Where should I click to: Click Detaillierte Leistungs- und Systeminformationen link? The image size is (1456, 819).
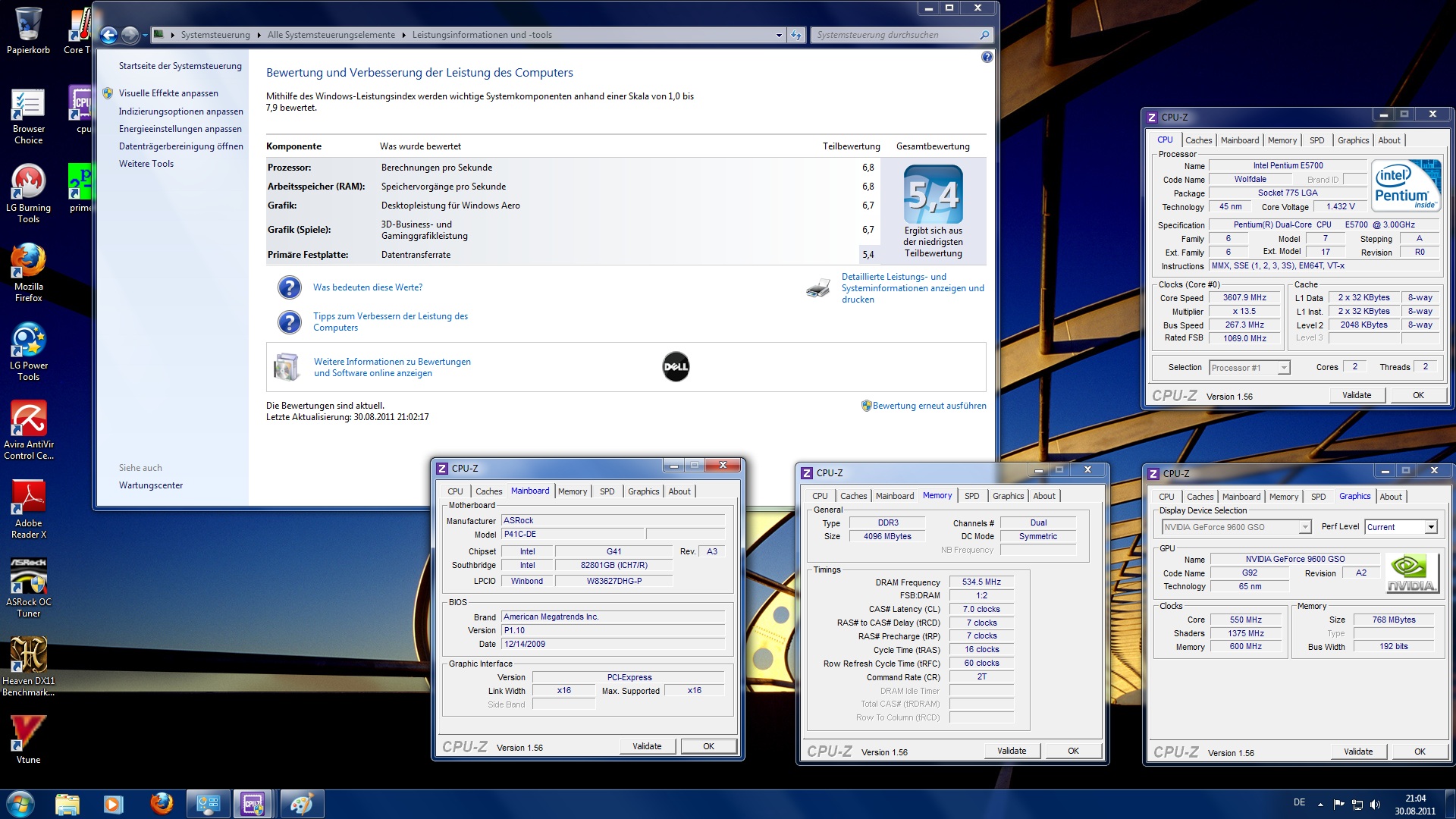tap(913, 288)
